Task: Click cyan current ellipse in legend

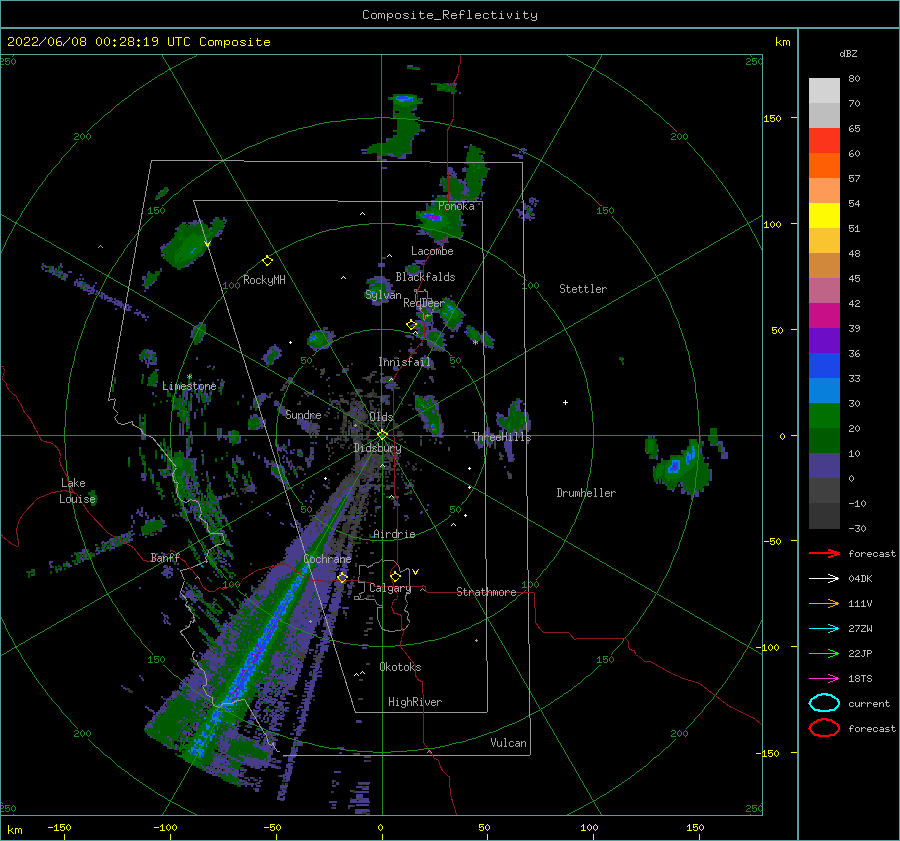Action: click(824, 703)
